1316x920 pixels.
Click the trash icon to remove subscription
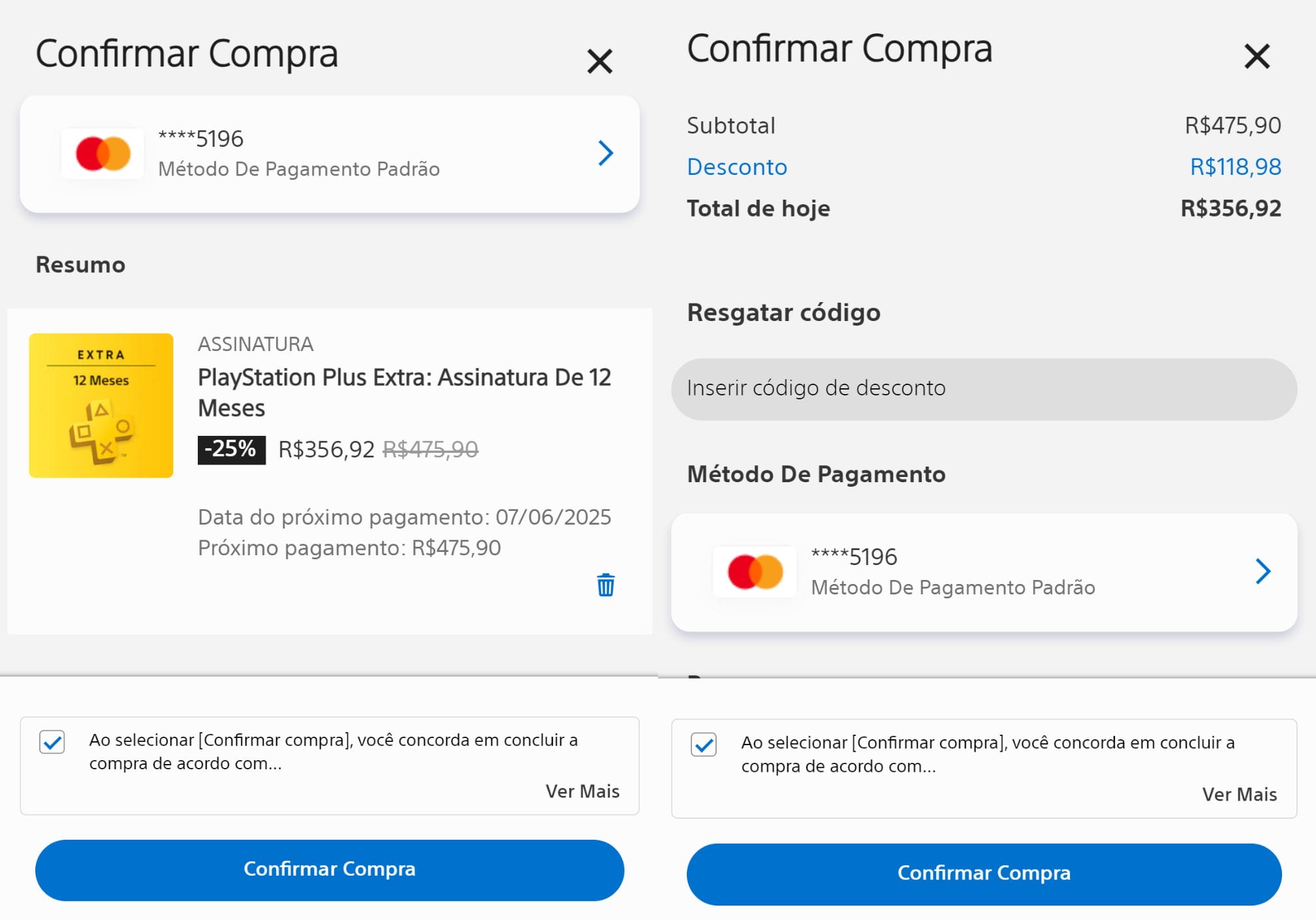(605, 585)
